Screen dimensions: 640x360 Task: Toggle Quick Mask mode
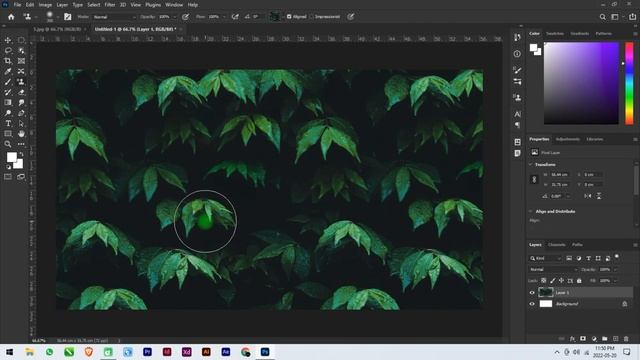pos(8,177)
